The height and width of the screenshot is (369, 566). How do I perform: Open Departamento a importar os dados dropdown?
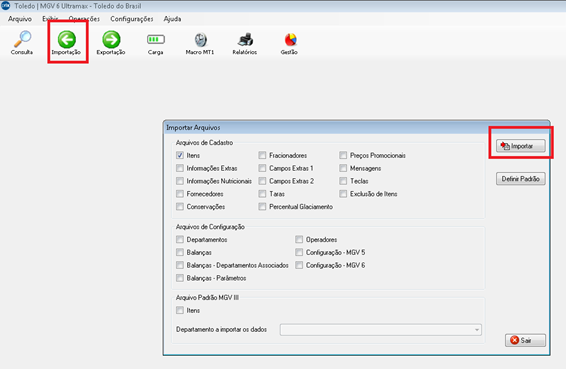380,330
